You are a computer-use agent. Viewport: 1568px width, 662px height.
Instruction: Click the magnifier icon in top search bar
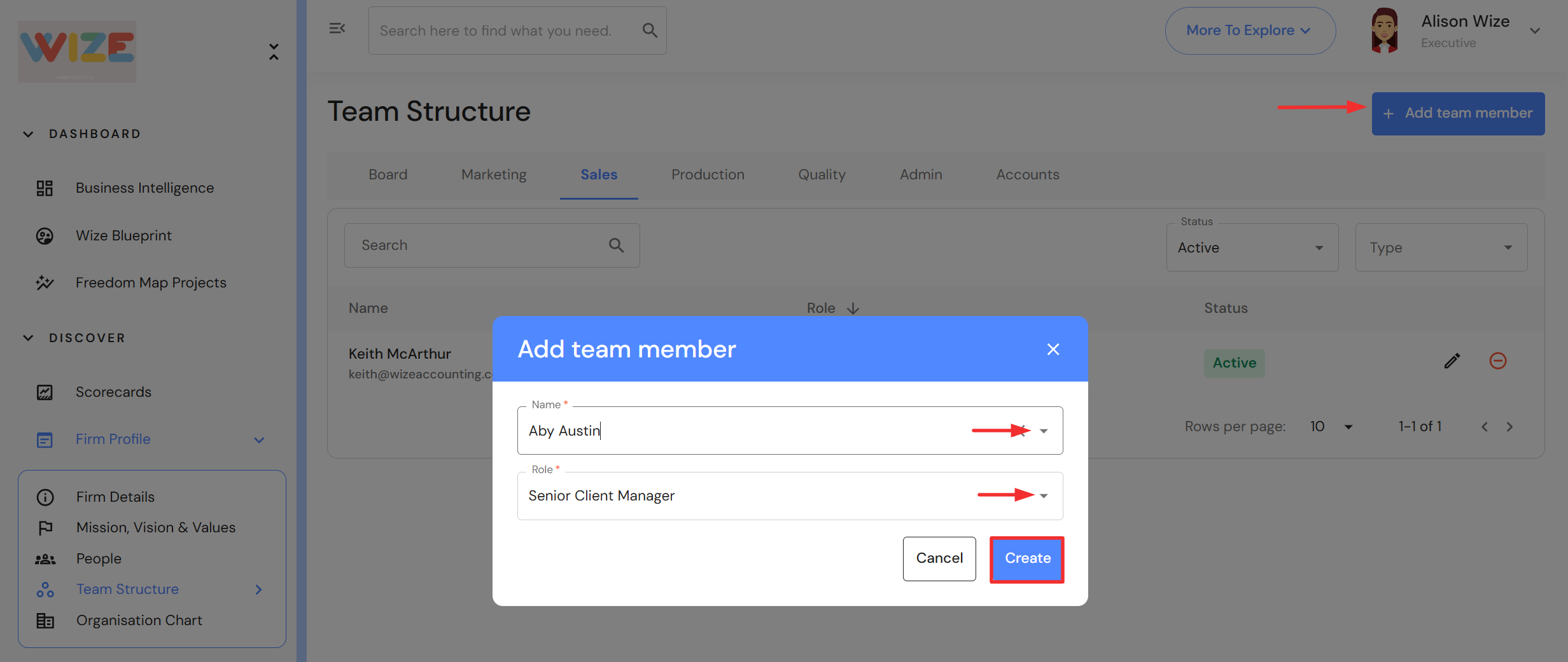coord(650,31)
